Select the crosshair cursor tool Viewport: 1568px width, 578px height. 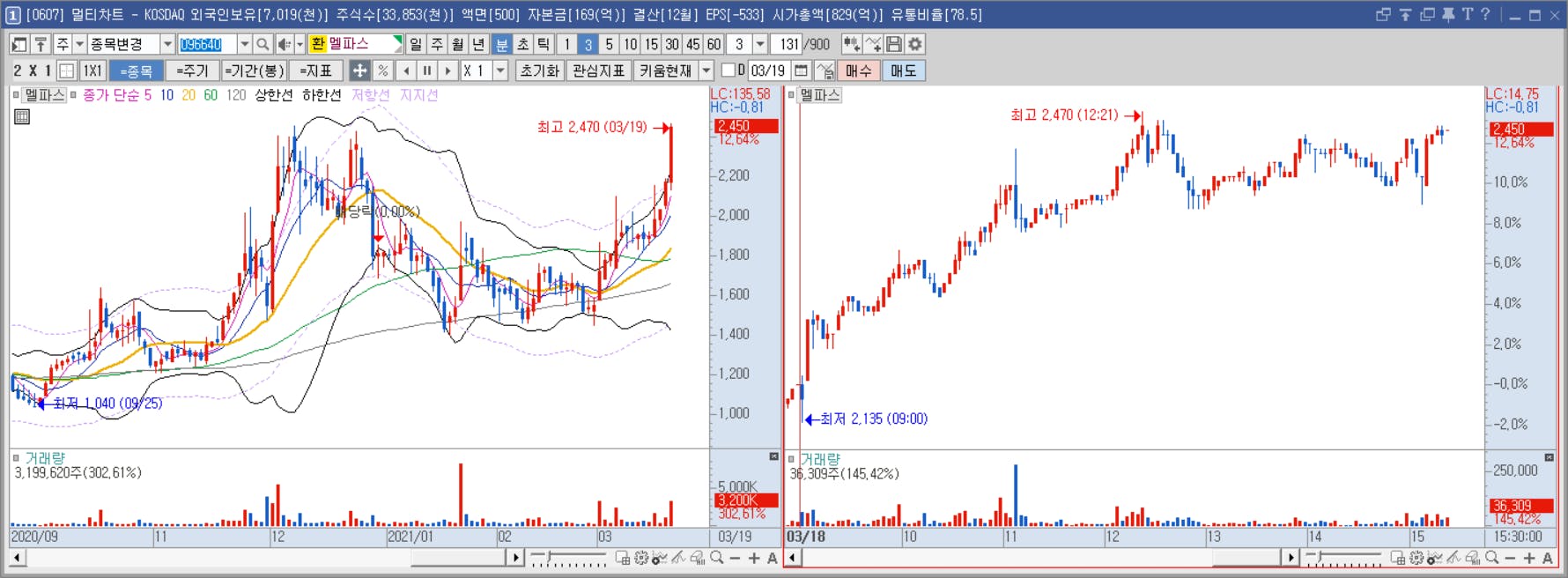click(x=359, y=70)
